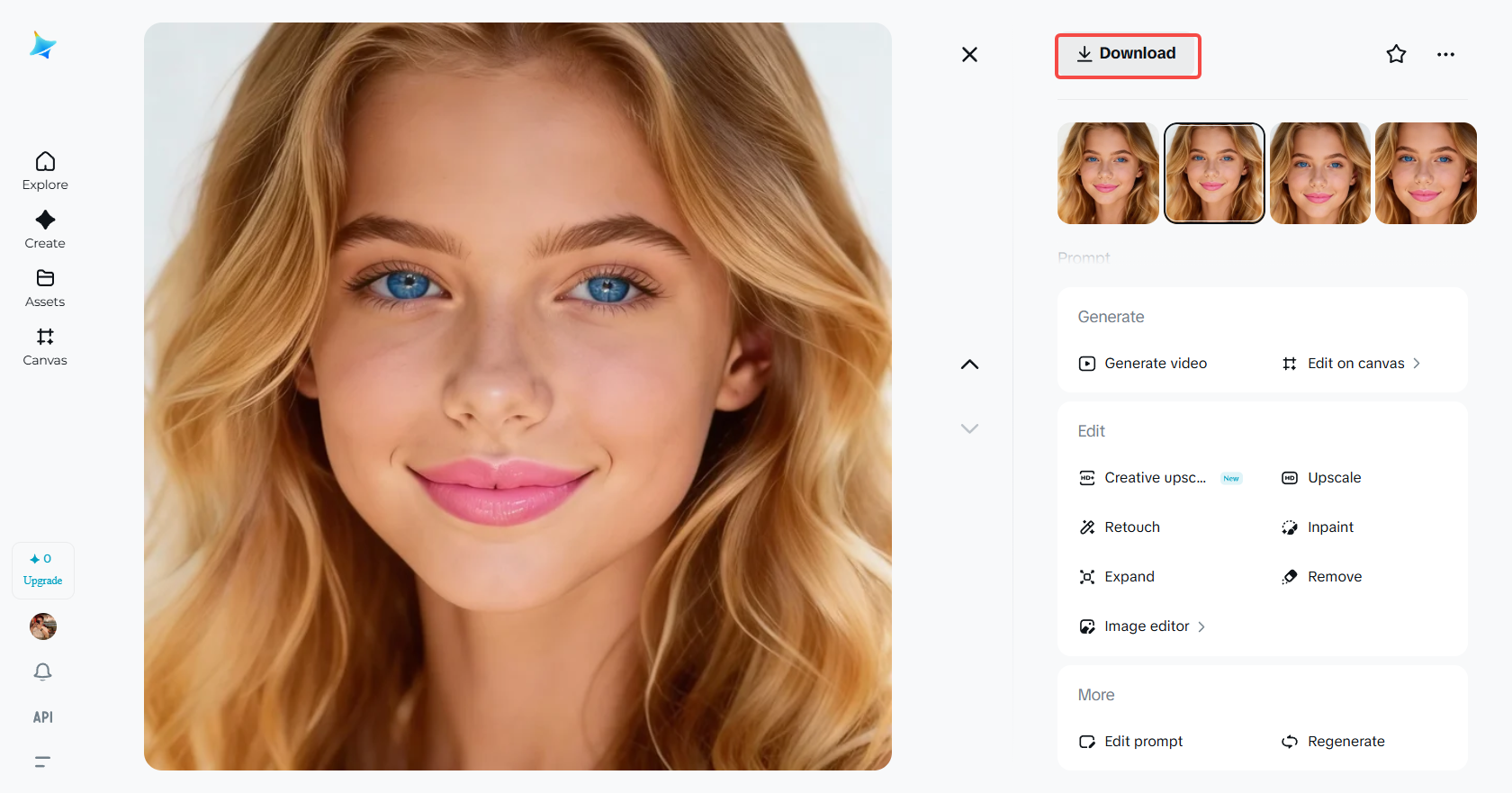The width and height of the screenshot is (1512, 793).
Task: Open the Create section
Action: click(45, 230)
